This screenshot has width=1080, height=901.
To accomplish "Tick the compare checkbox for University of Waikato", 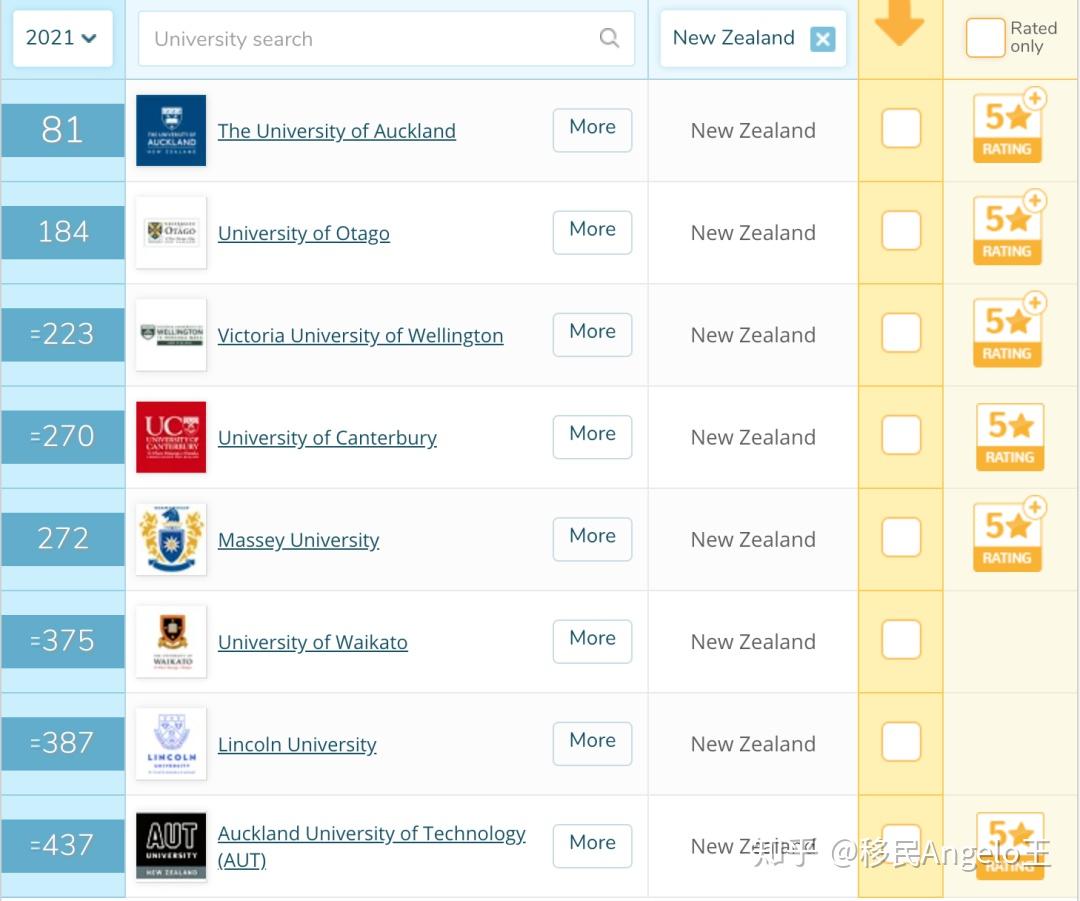I will tap(901, 640).
